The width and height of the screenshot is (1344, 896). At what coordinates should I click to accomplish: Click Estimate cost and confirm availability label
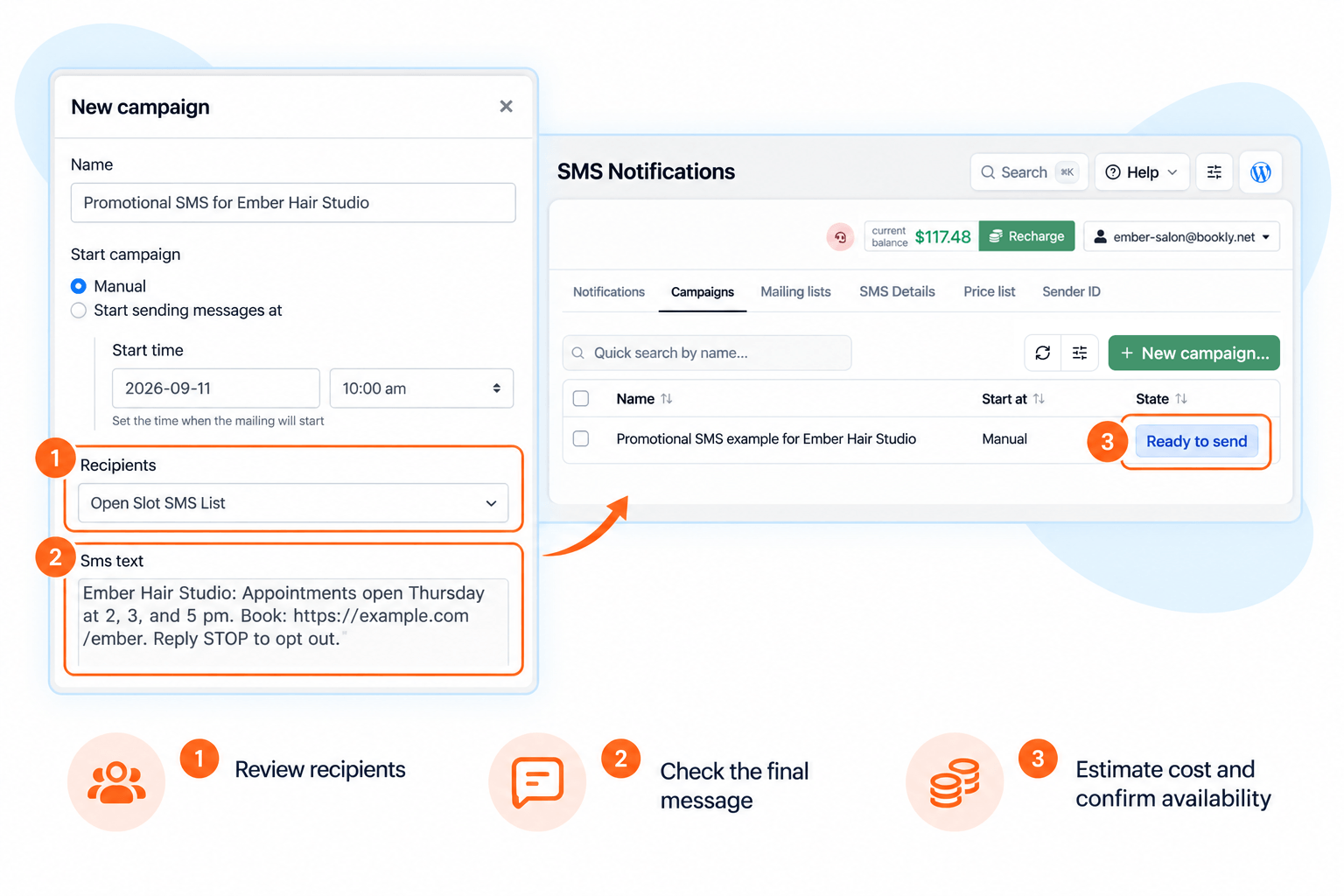point(1172,783)
